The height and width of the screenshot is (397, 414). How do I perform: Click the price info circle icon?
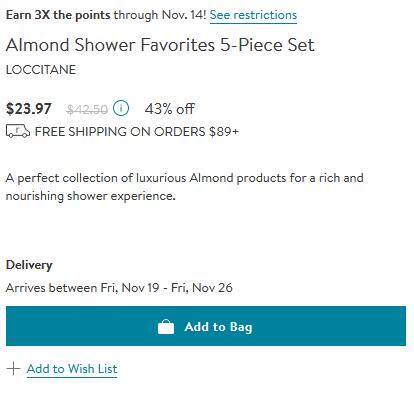click(x=121, y=108)
